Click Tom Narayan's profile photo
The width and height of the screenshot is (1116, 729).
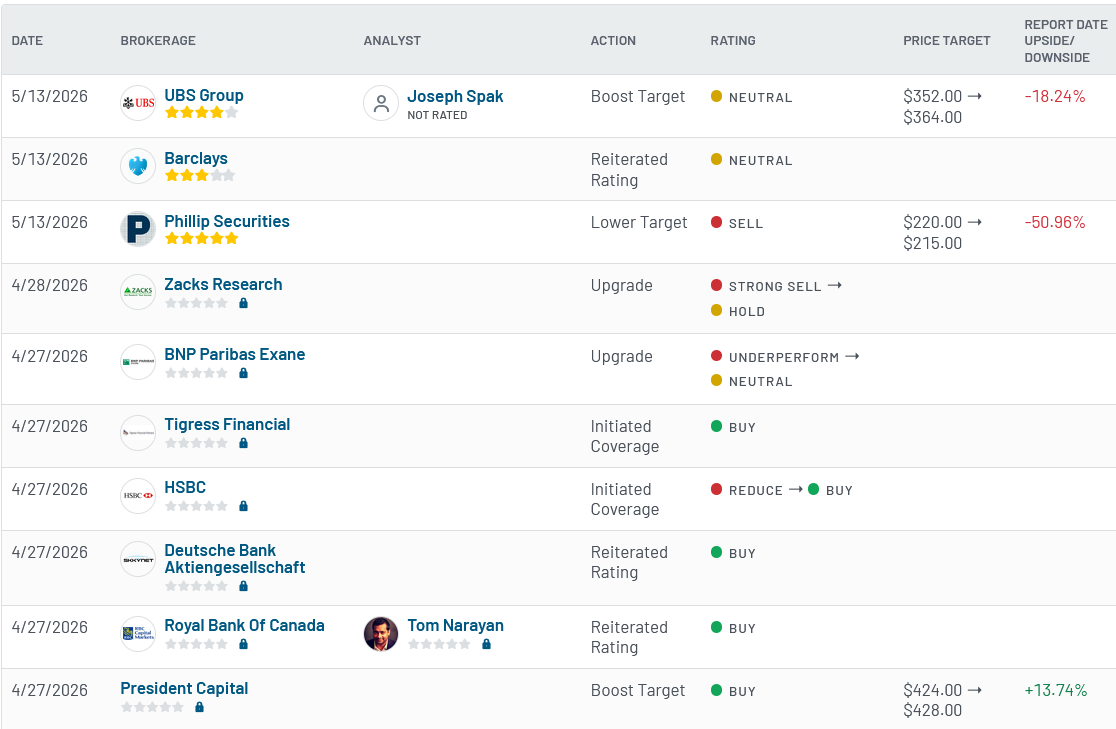click(x=381, y=634)
